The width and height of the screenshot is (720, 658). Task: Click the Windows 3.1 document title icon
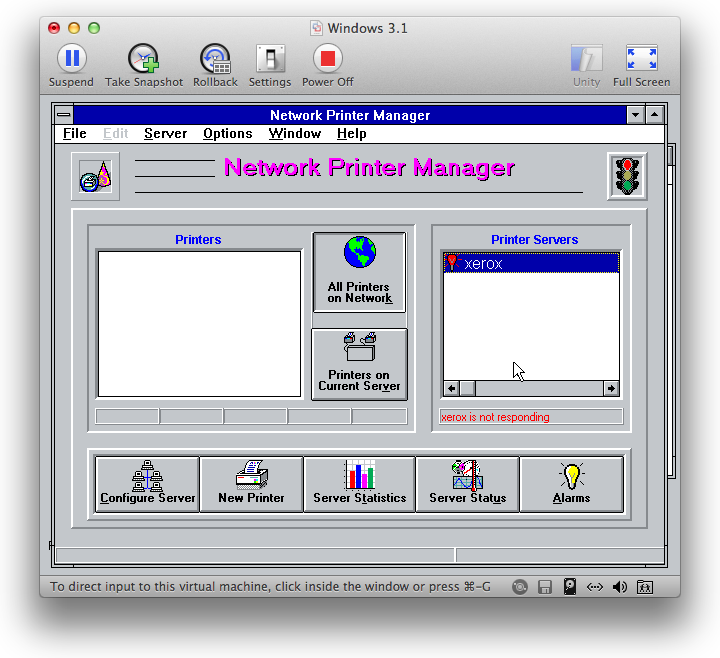(316, 28)
